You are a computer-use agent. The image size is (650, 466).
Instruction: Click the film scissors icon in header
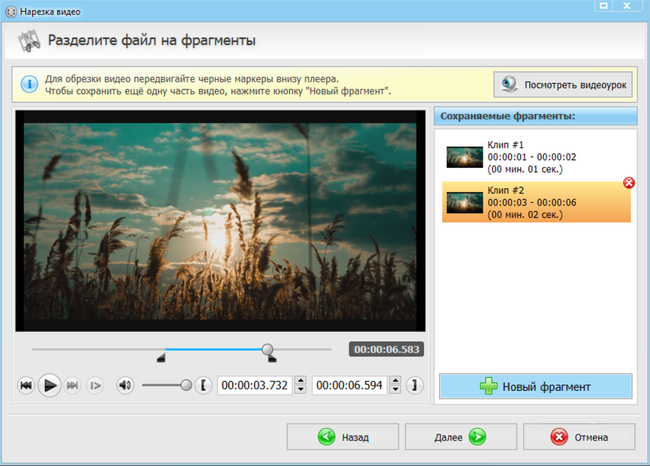coord(29,41)
